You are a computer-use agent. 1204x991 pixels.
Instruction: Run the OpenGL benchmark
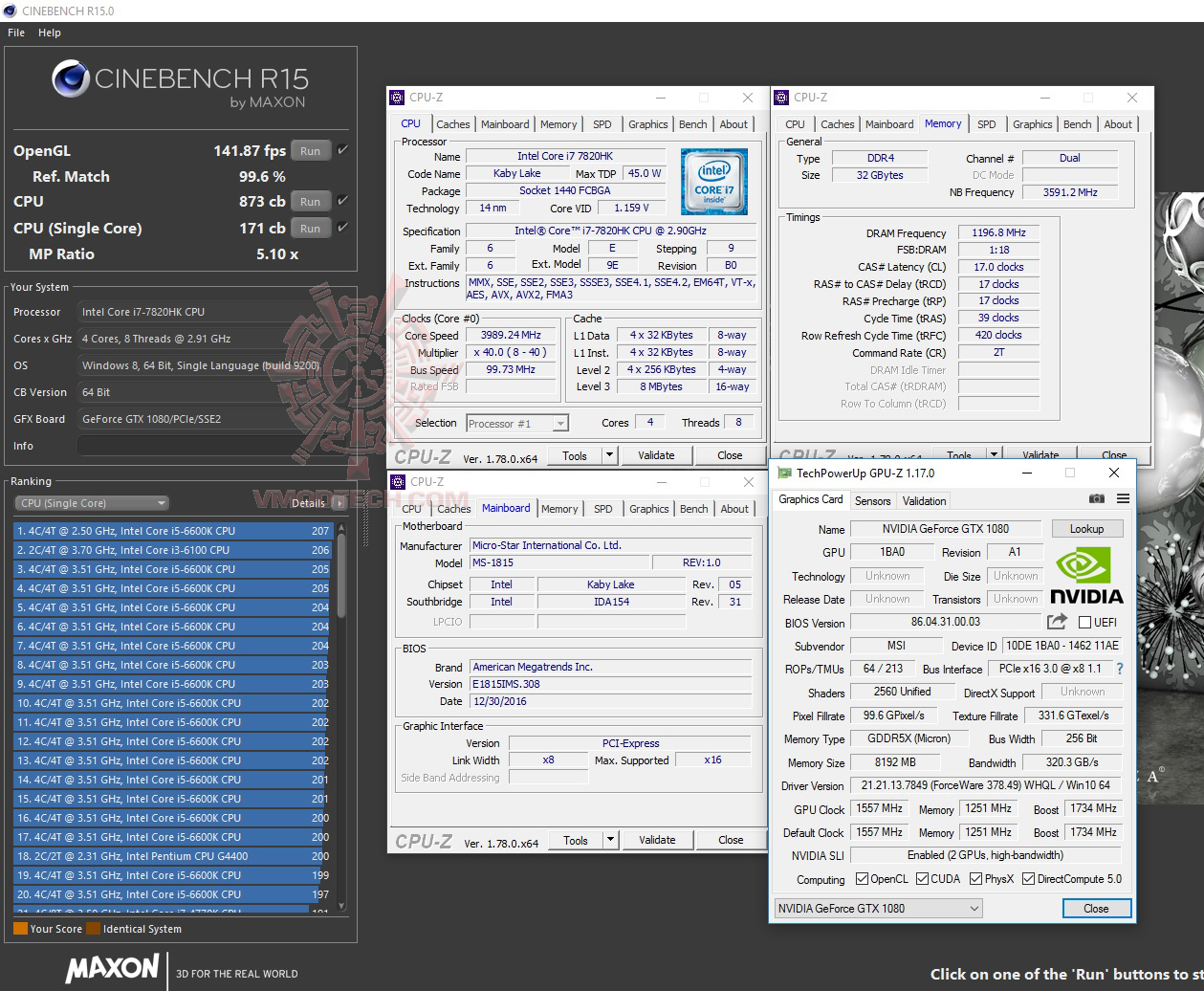(x=310, y=150)
